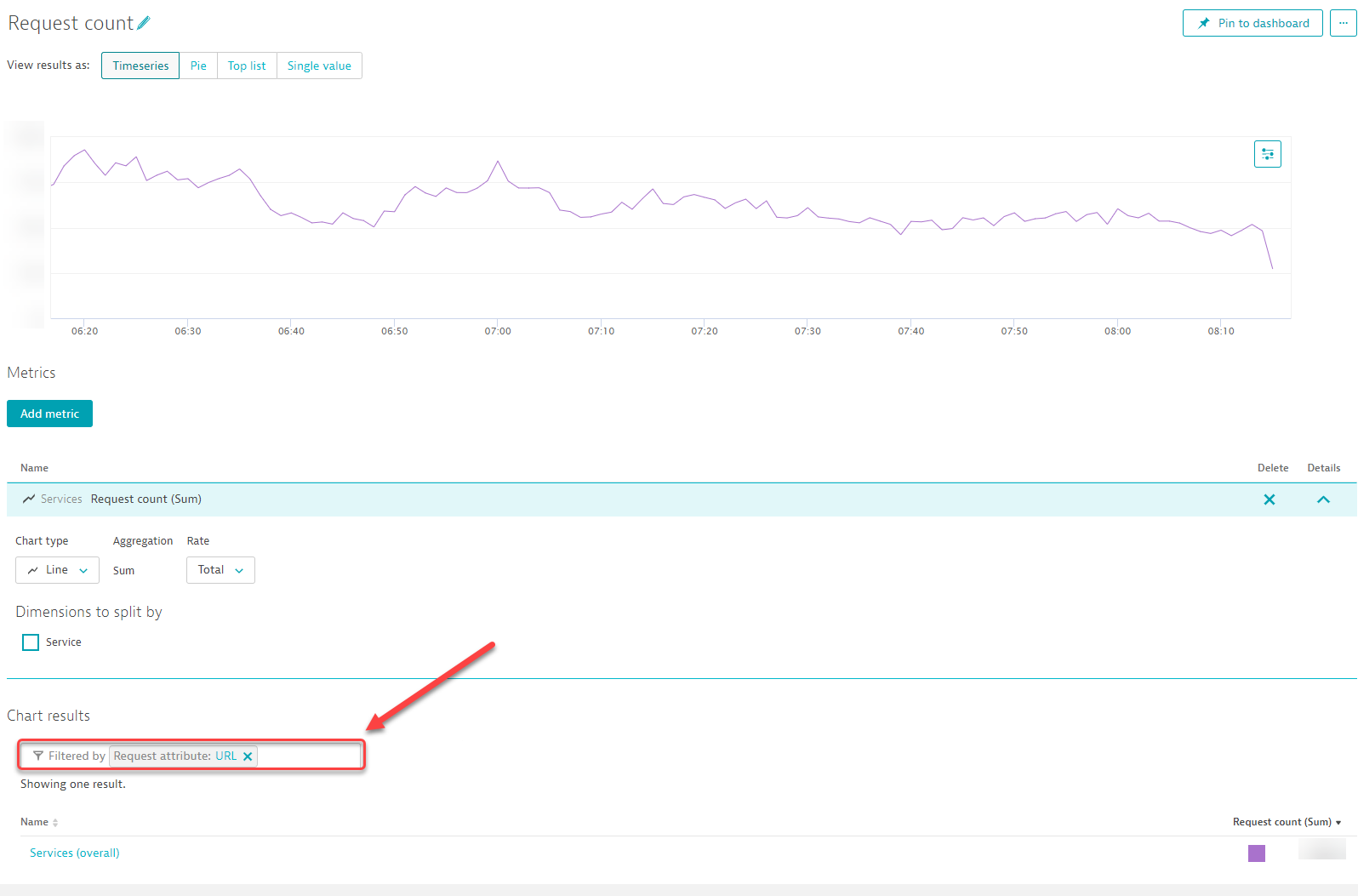Enable the Service split dimension checkbox
Viewport: 1358px width, 896px height.
31,642
